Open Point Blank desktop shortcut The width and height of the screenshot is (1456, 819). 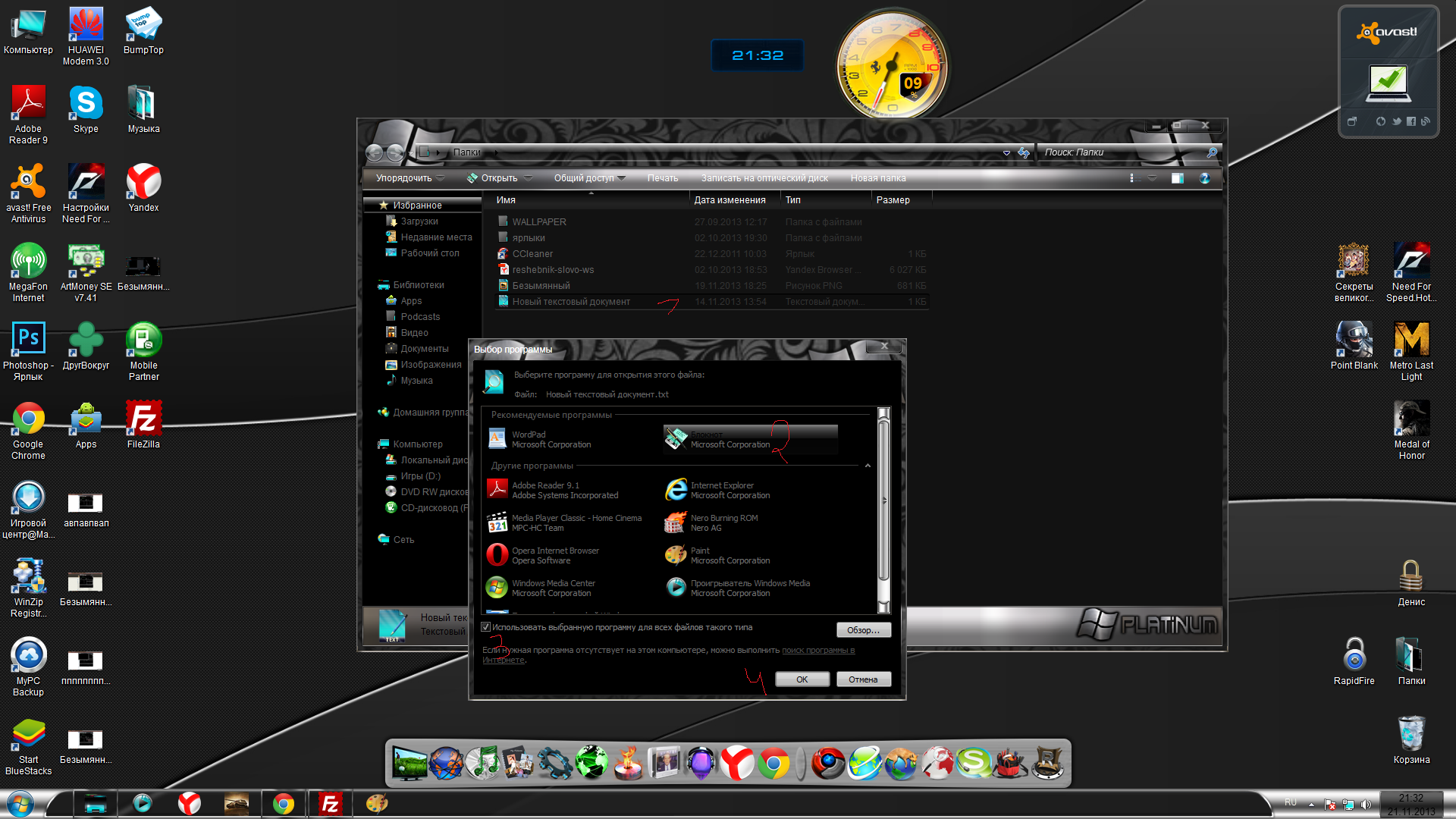1354,346
